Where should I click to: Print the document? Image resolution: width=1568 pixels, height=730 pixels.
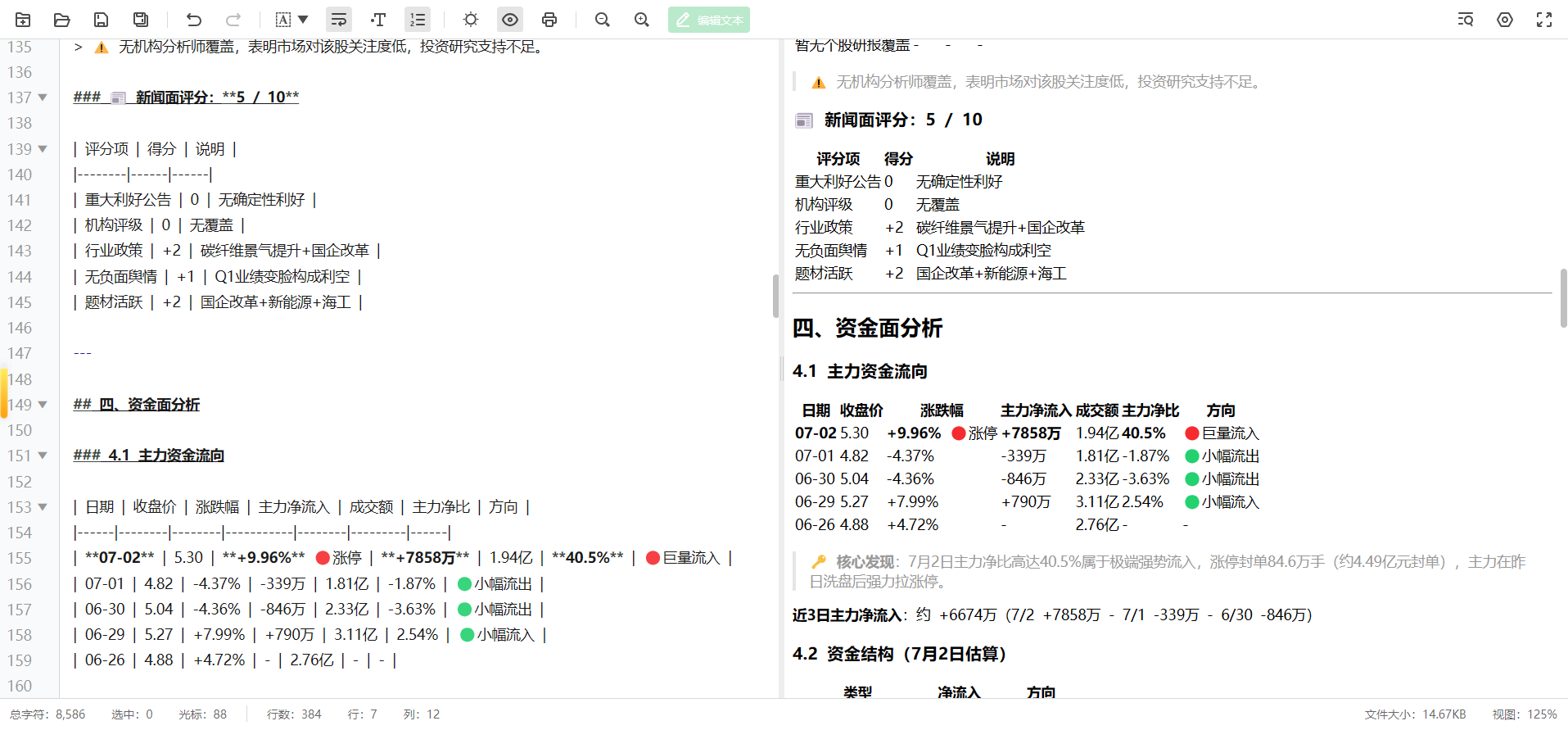tap(549, 20)
